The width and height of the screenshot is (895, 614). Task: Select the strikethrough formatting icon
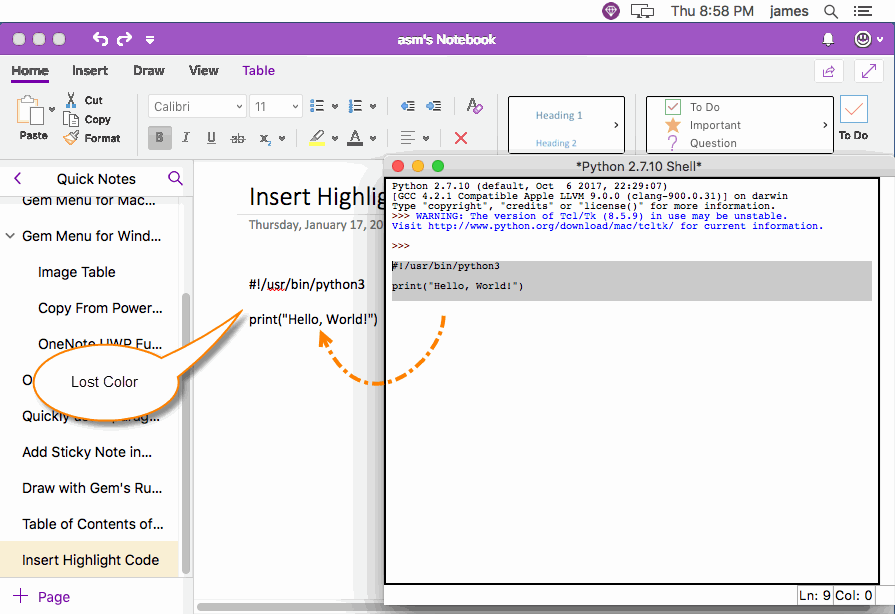(x=238, y=138)
